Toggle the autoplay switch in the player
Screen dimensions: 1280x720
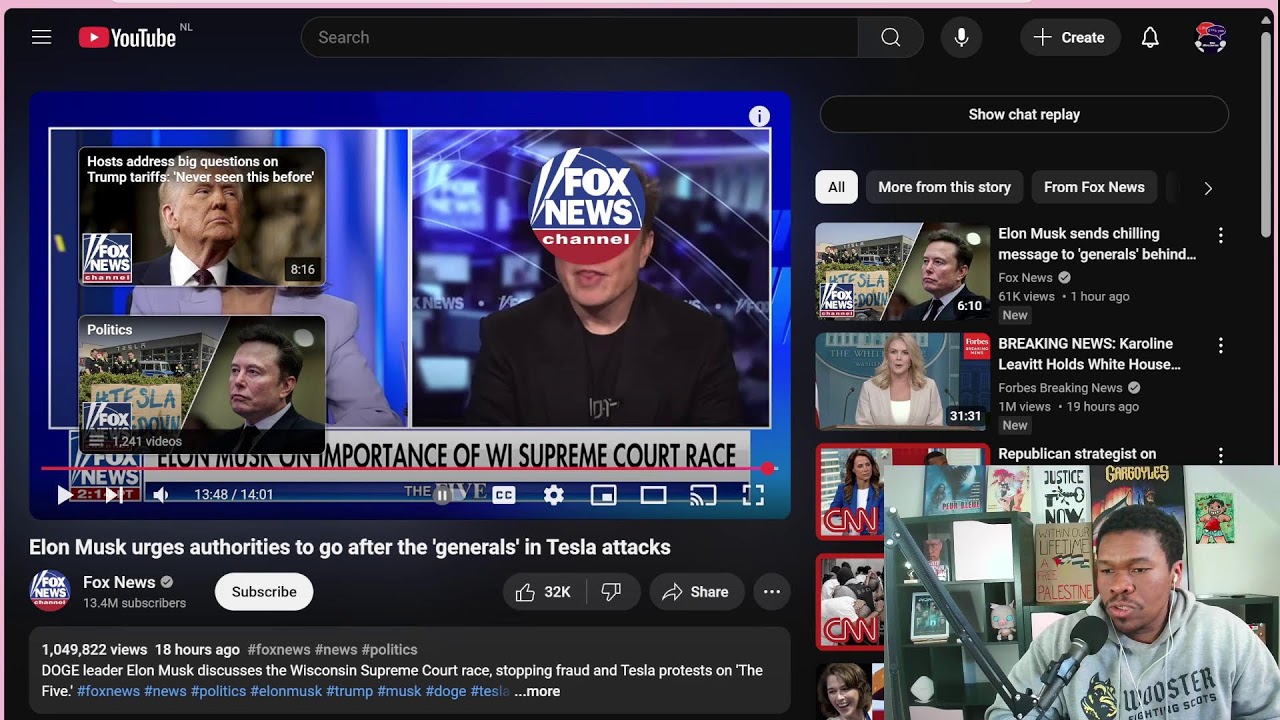coord(442,494)
